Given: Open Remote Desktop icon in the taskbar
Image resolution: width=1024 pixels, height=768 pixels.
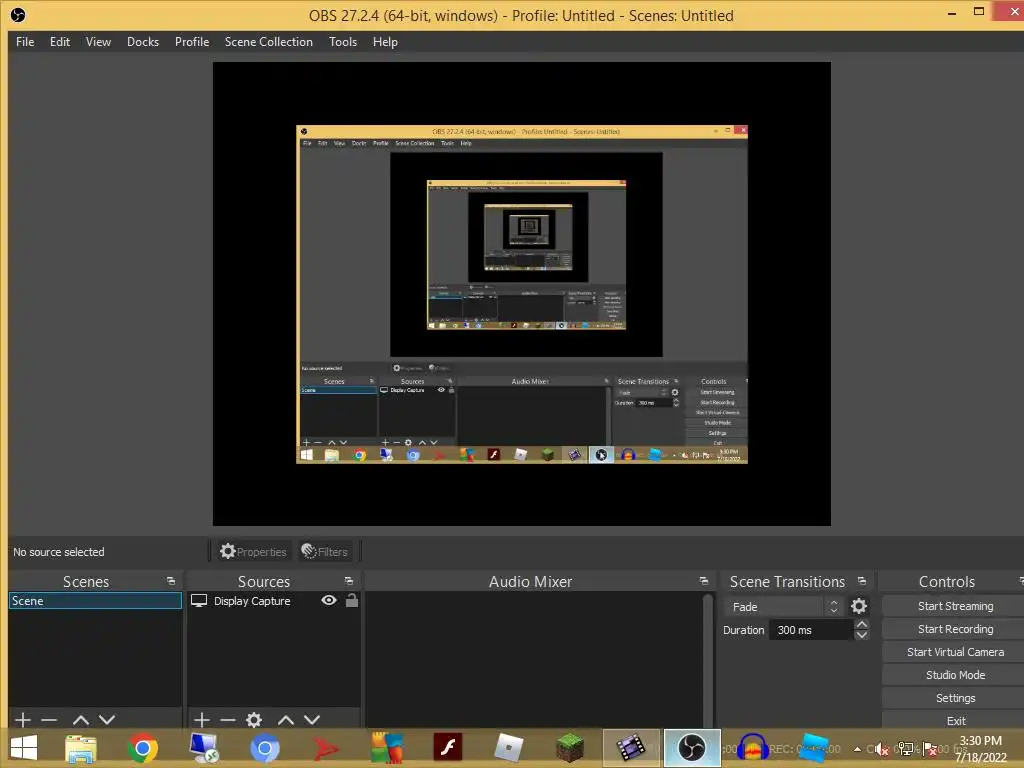Looking at the screenshot, I should (x=204, y=748).
